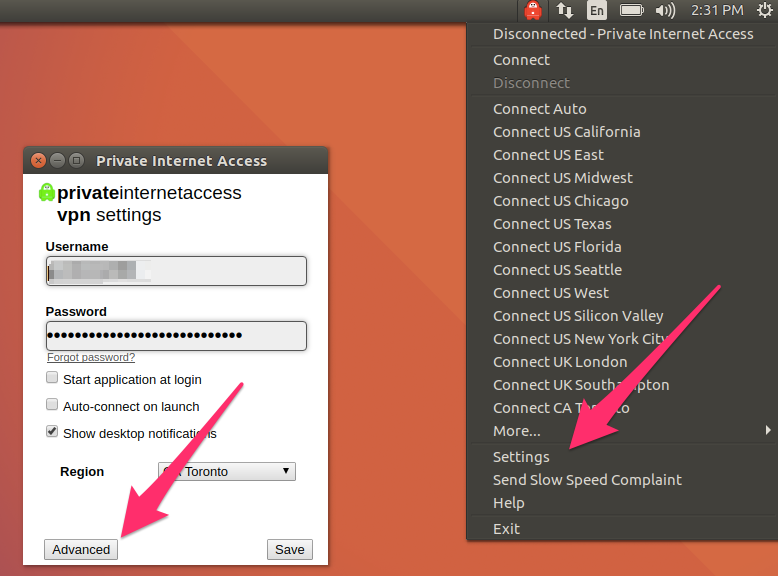This screenshot has height=576, width=778.
Task: Click the privateinternetaccess vpn settings heading
Action: pos(149,203)
